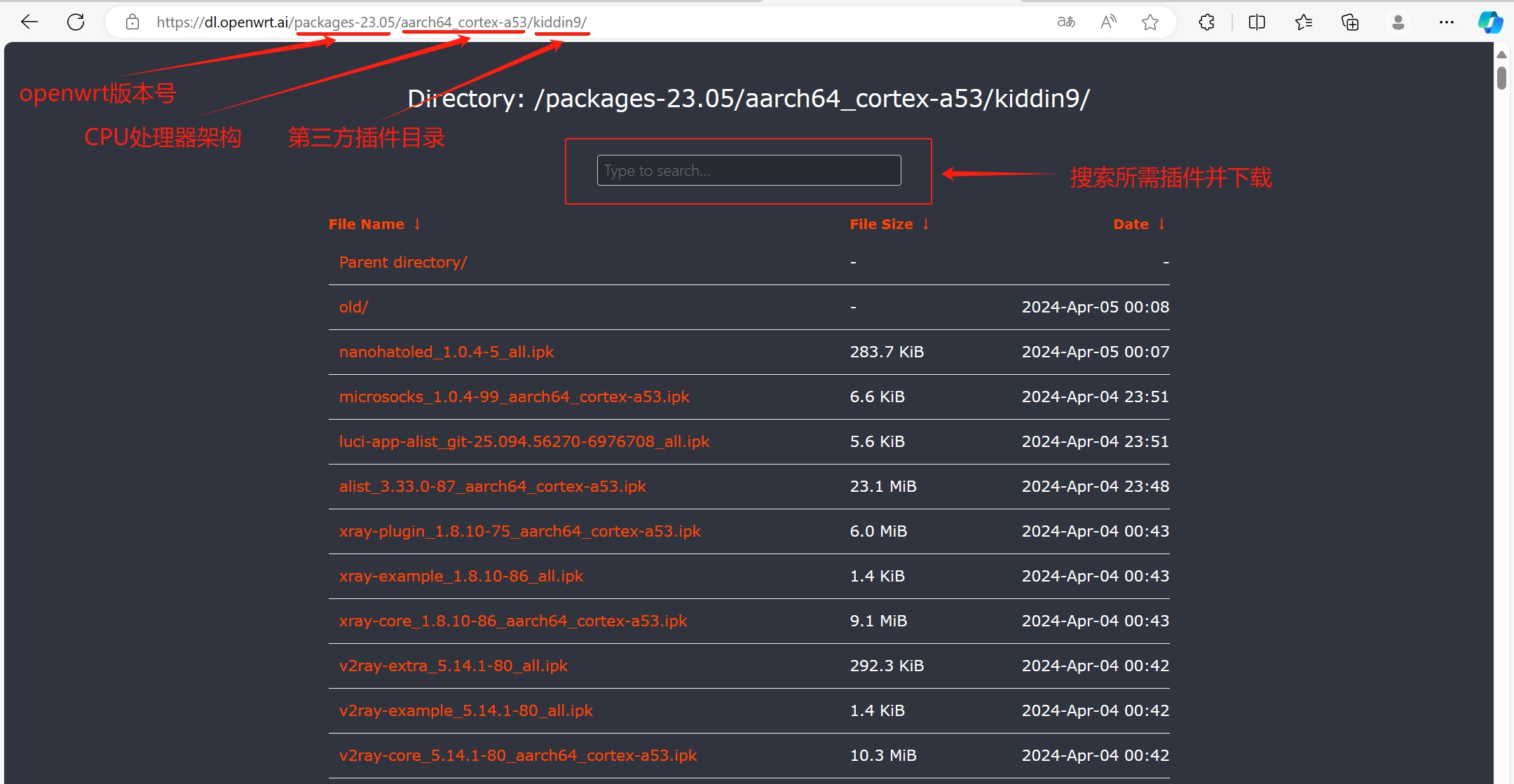This screenshot has height=784, width=1514.
Task: Download xray-plugin_1.8.10-75_aarch64_cortex-a53.ipk
Action: (520, 531)
